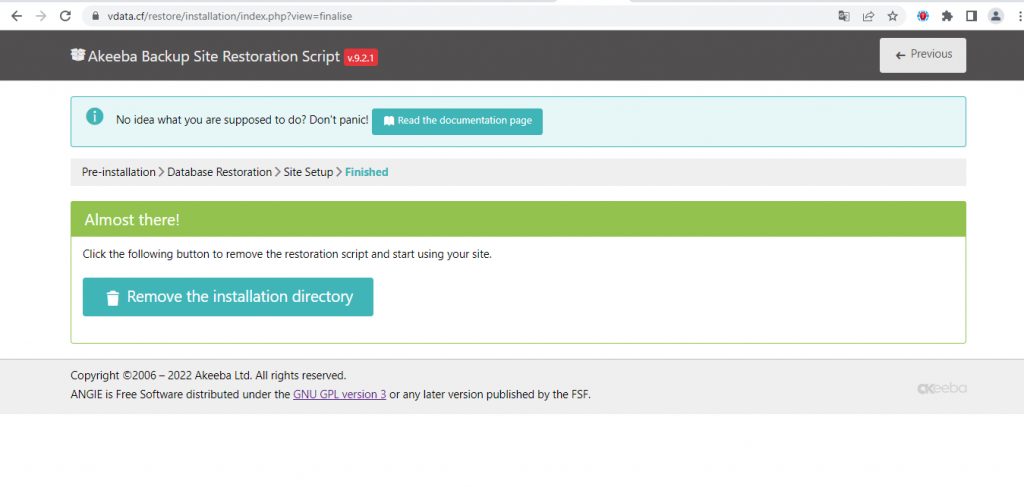This screenshot has width=1024, height=487.
Task: Select the Database Restoration breadcrumb step
Action: [219, 172]
